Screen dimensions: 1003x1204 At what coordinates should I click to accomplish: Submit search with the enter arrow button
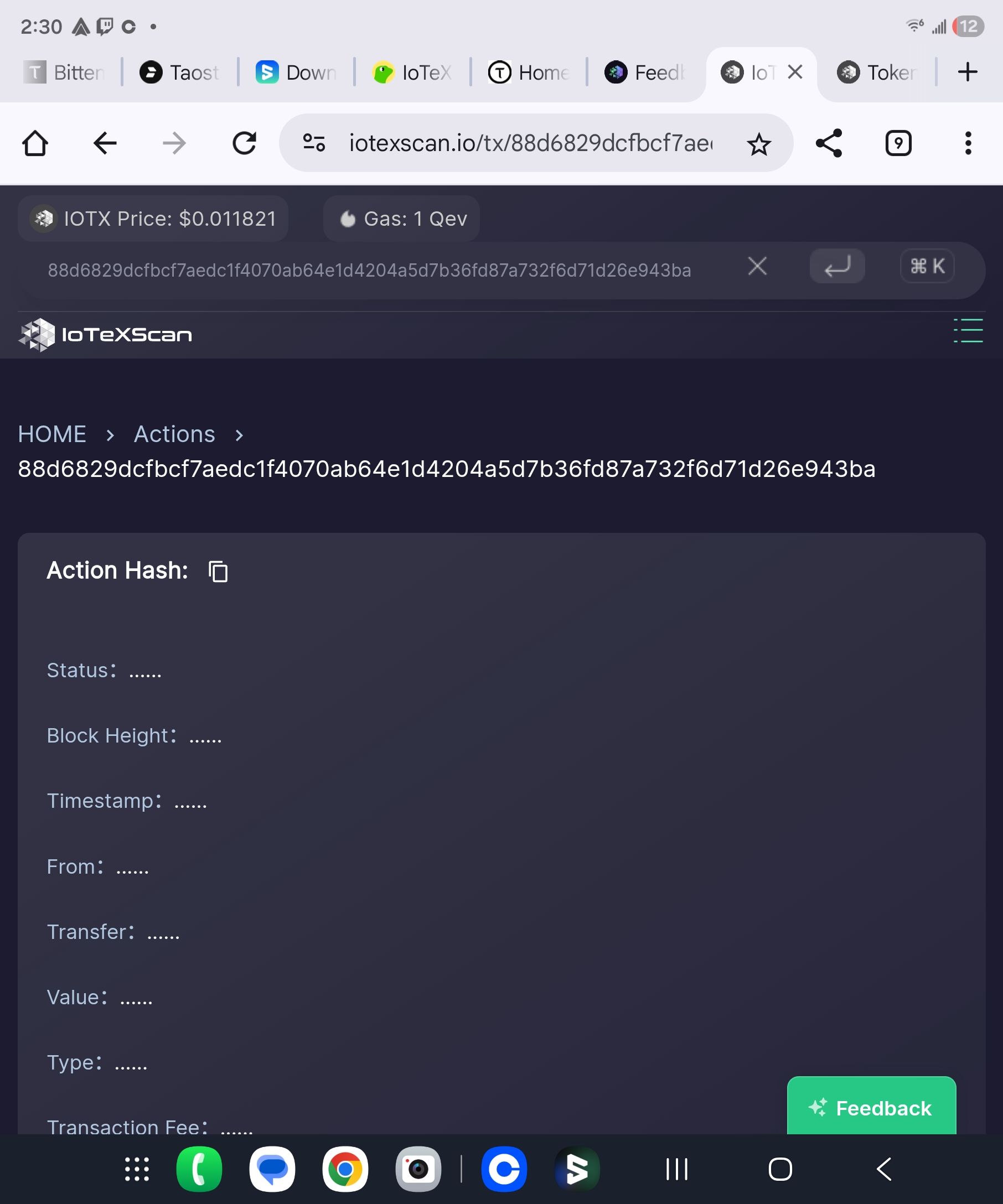coord(837,266)
